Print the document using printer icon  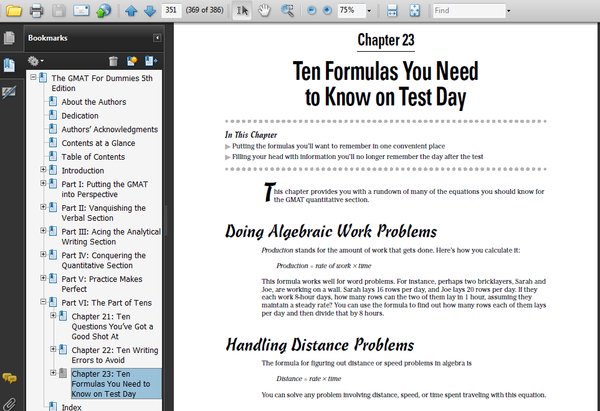click(x=36, y=10)
